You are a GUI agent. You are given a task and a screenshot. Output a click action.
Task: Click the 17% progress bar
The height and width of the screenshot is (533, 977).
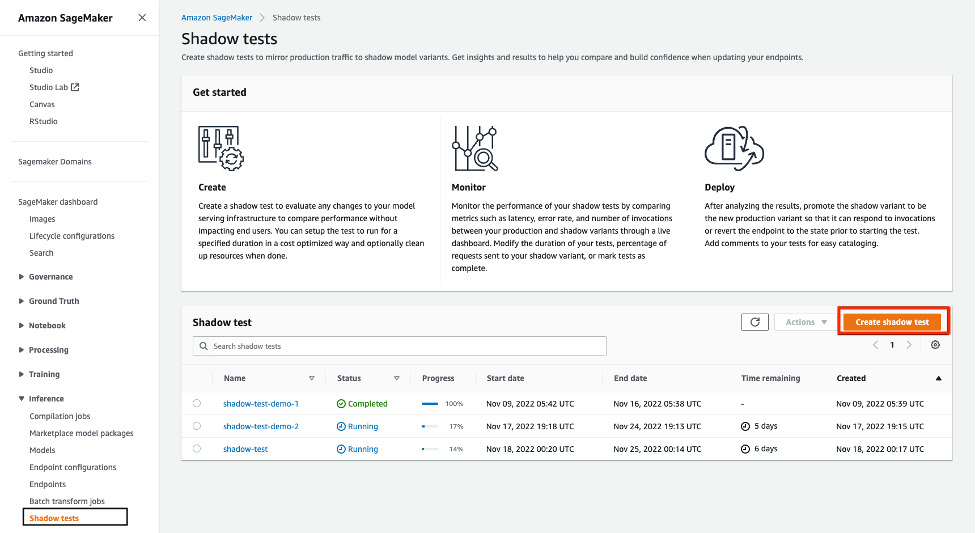pos(430,426)
